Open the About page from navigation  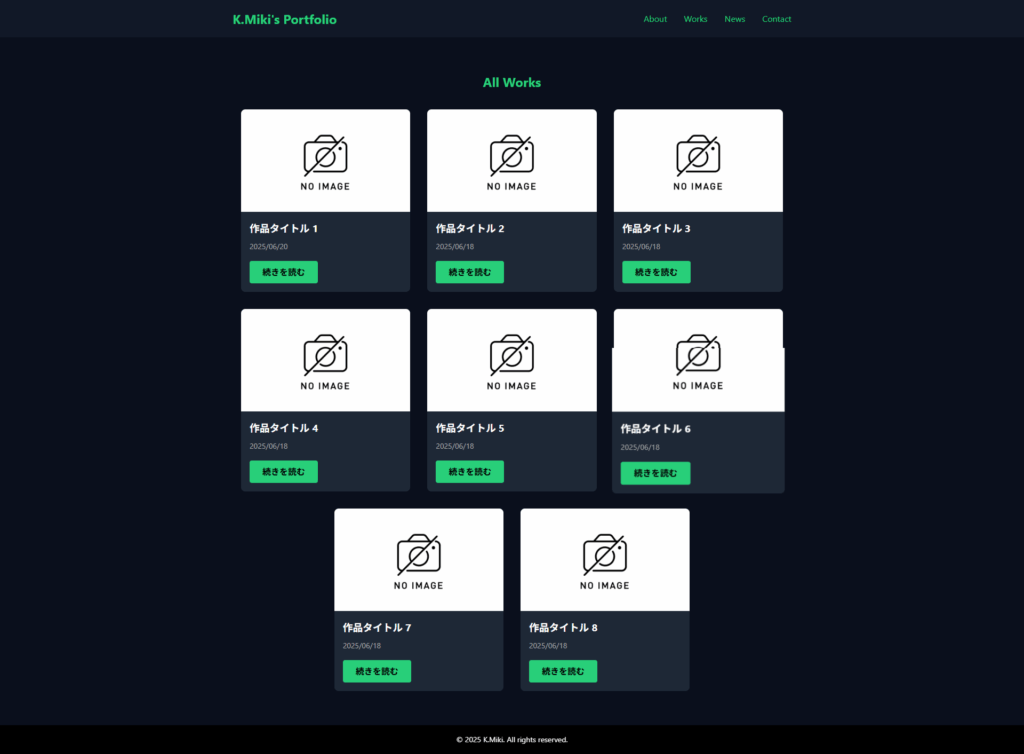655,19
